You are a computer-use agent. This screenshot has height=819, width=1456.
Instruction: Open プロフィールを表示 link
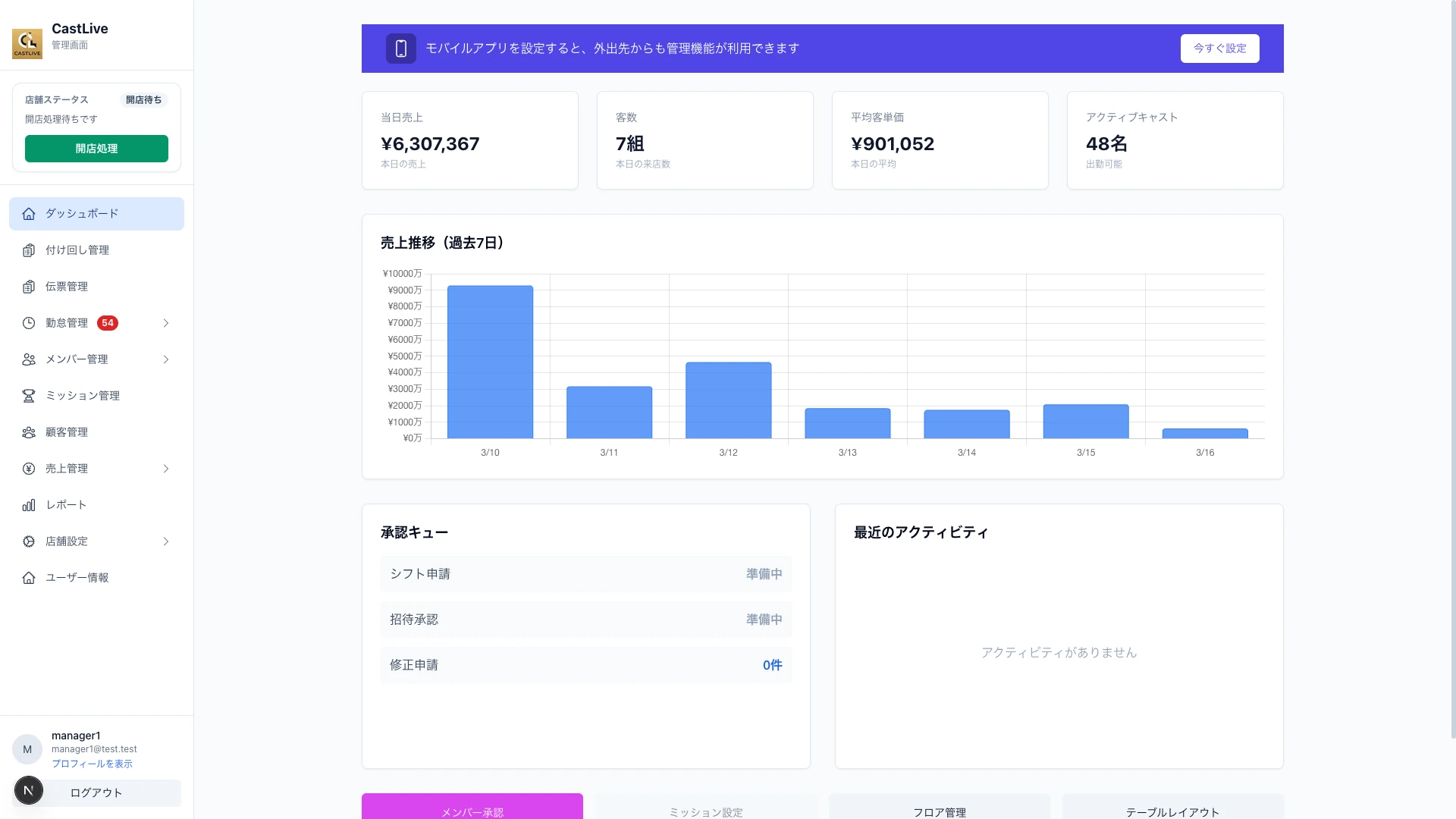click(92, 764)
